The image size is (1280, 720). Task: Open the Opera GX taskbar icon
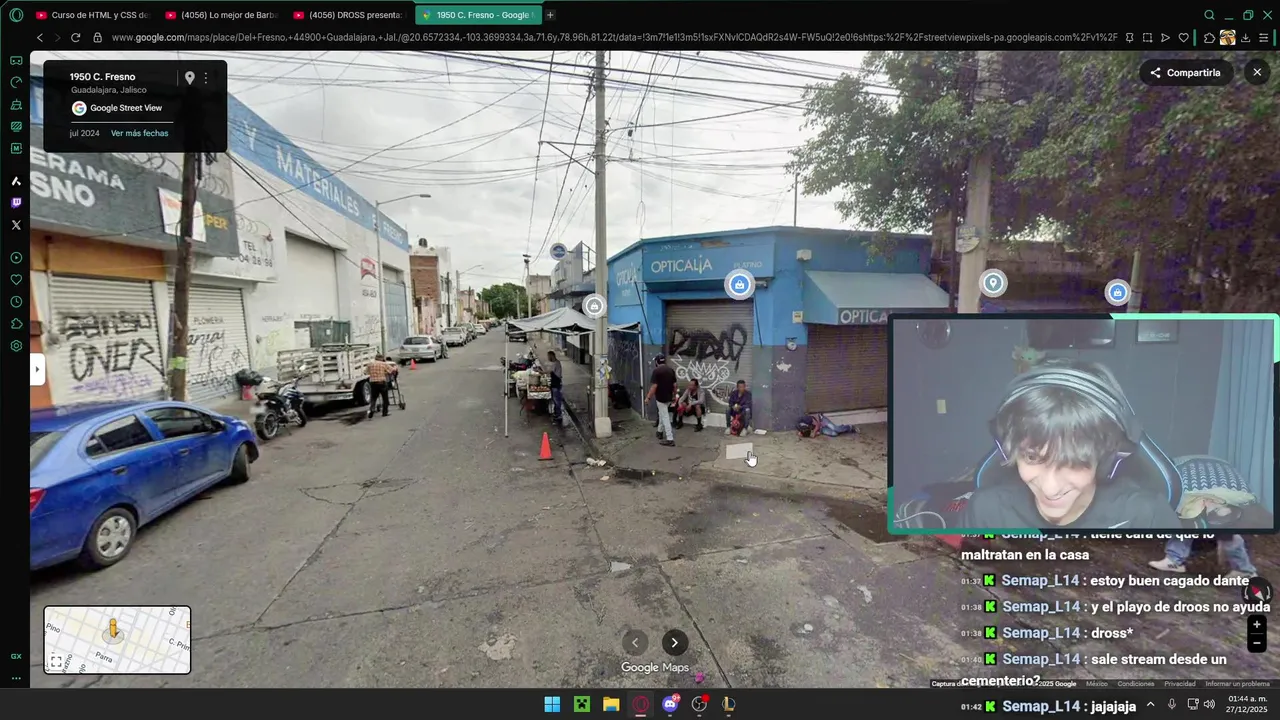click(640, 704)
